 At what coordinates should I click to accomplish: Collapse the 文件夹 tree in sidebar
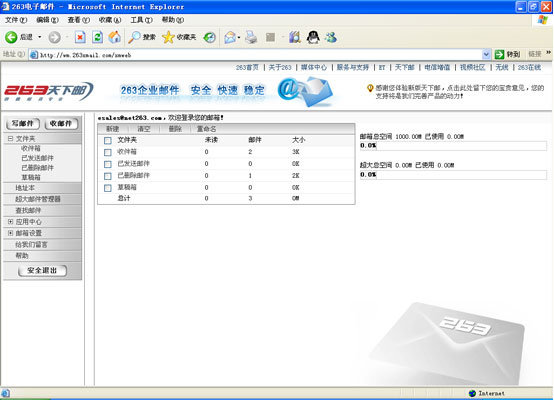(x=10, y=139)
